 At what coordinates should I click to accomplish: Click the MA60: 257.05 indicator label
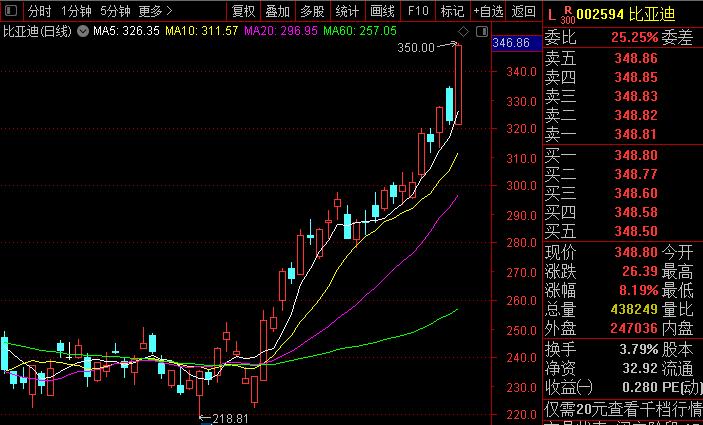360,31
